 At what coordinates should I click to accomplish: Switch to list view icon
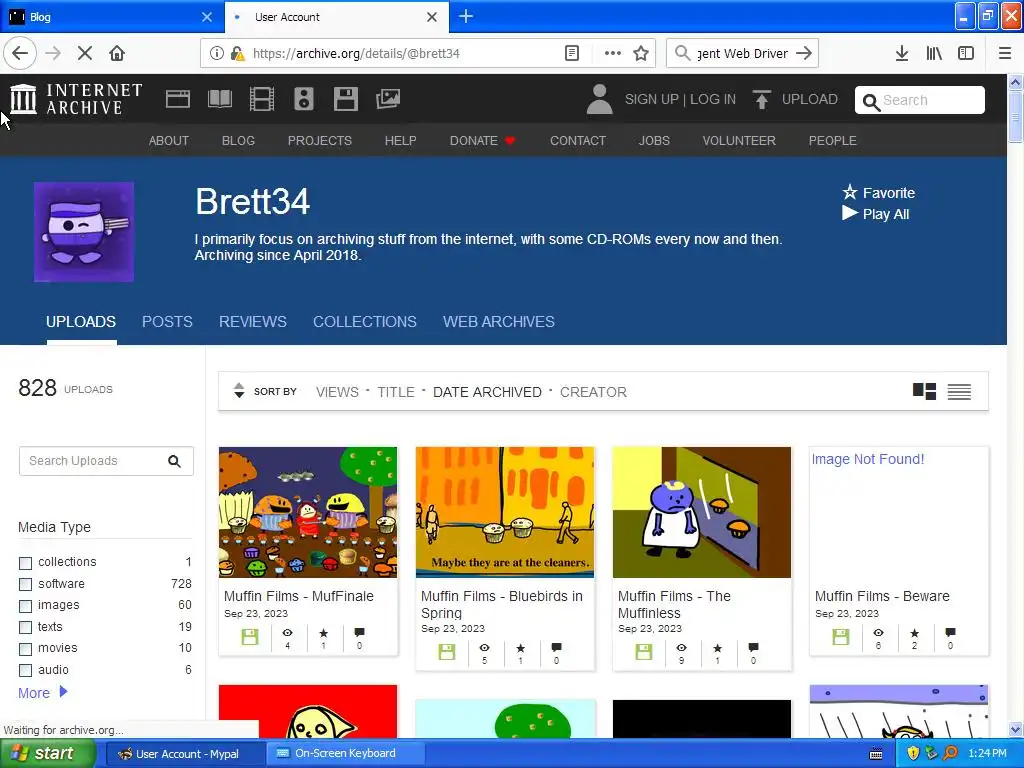(x=959, y=392)
